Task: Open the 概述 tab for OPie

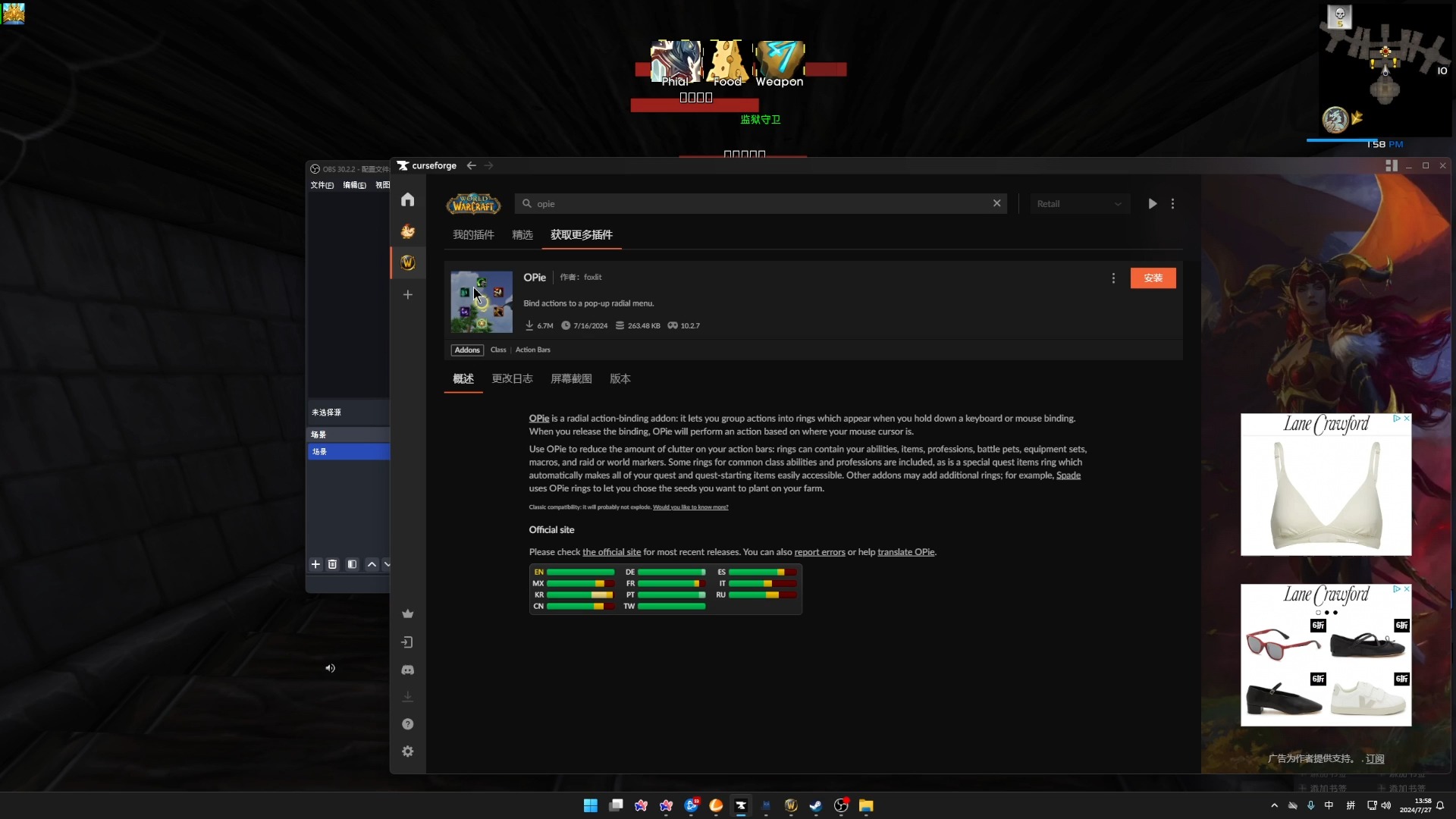Action: tap(463, 378)
